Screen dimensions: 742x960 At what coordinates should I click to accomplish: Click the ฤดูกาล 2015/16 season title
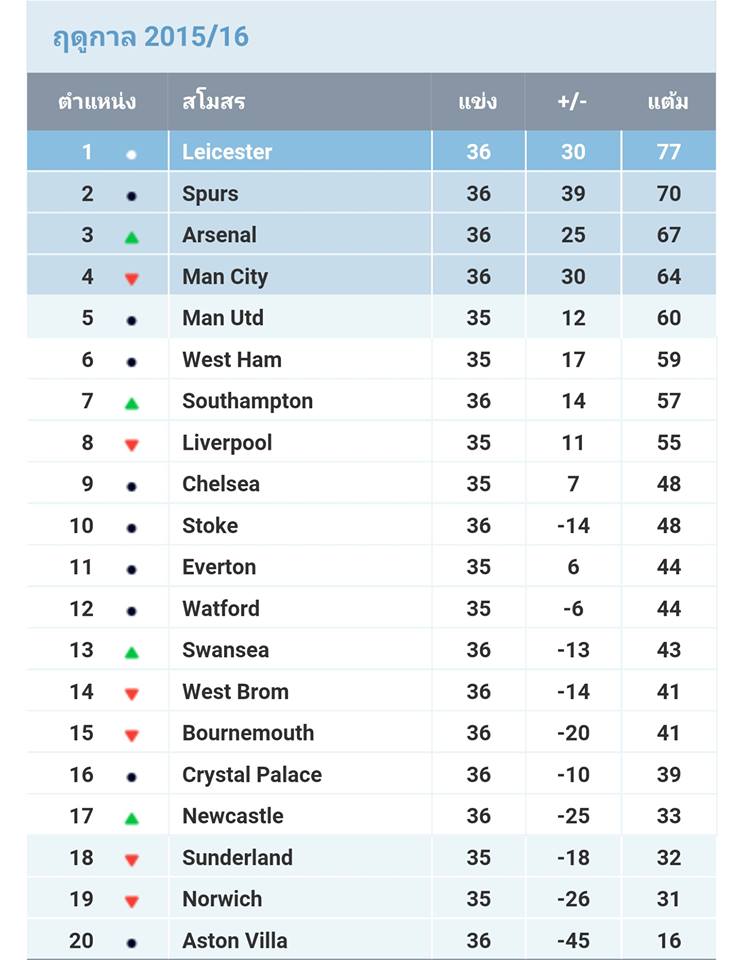(151, 37)
